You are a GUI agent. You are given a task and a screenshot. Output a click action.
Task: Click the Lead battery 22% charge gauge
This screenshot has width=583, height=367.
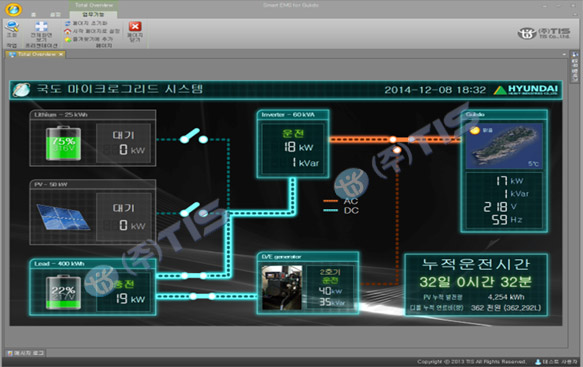click(x=63, y=292)
